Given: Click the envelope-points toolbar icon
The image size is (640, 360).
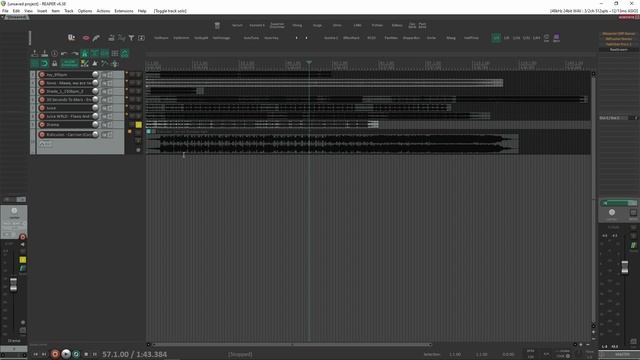Looking at the screenshot, I should (105, 64).
